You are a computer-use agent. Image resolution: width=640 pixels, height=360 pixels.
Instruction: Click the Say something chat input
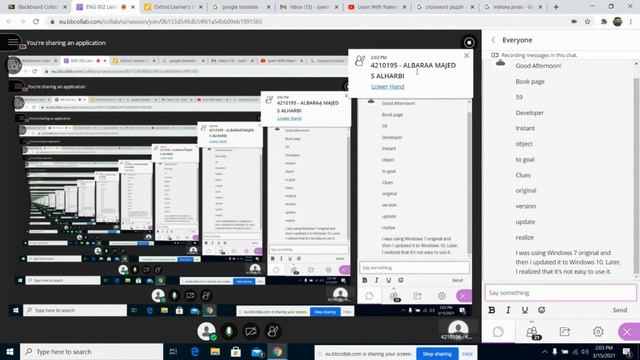click(560, 293)
